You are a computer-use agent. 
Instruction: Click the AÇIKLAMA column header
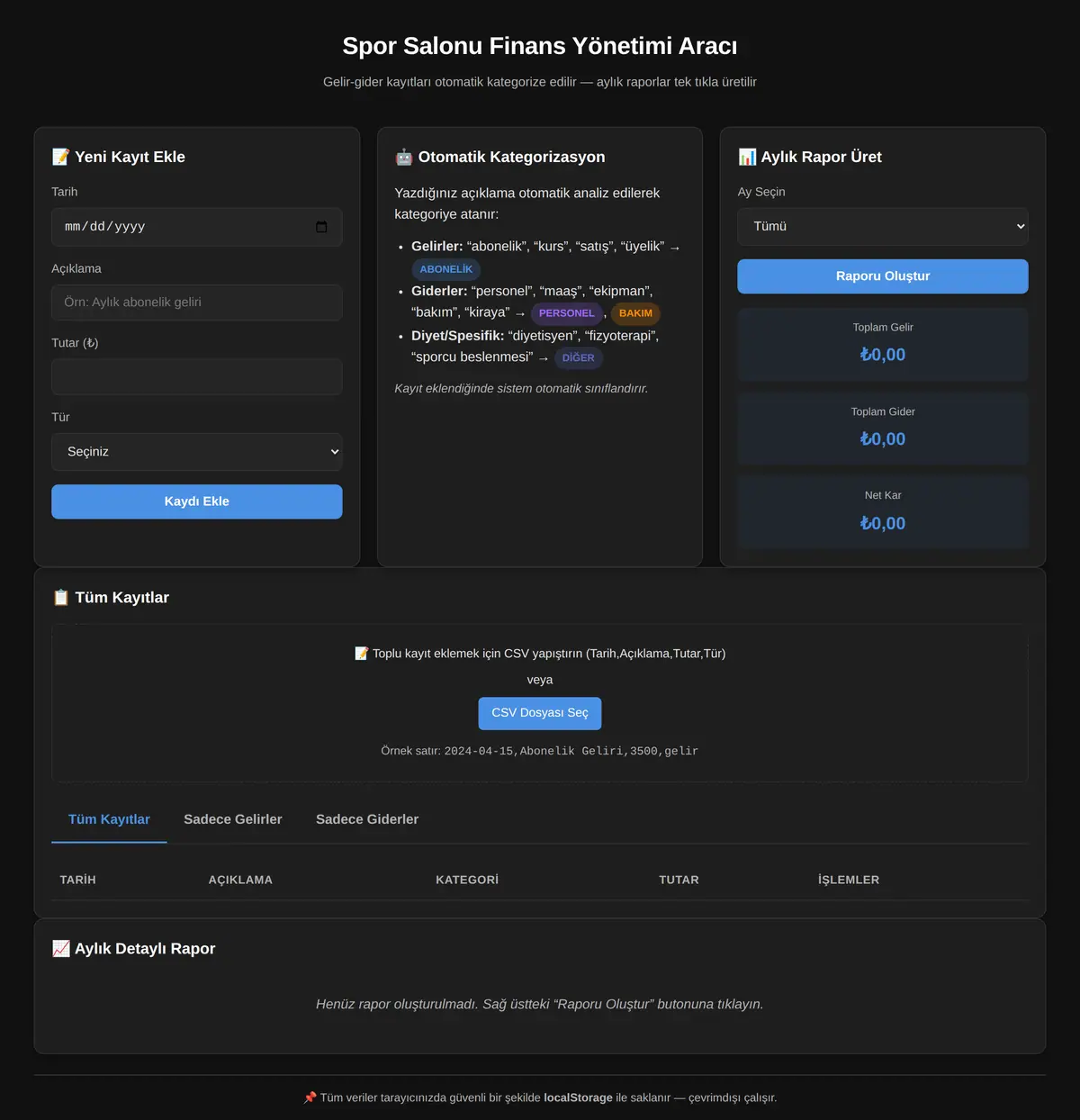tap(240, 880)
